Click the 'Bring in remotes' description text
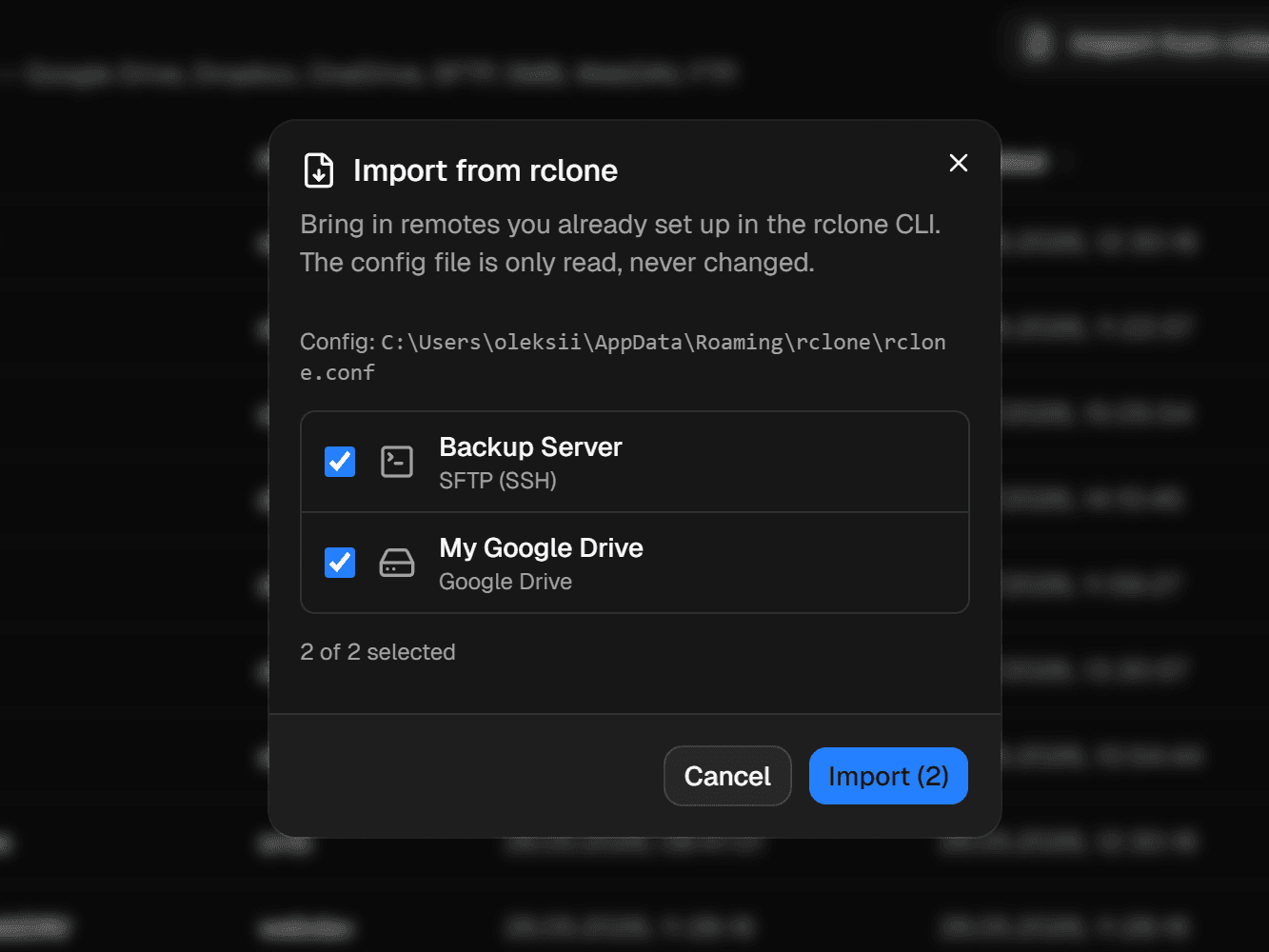Screen dimensions: 1269x952 (621, 244)
